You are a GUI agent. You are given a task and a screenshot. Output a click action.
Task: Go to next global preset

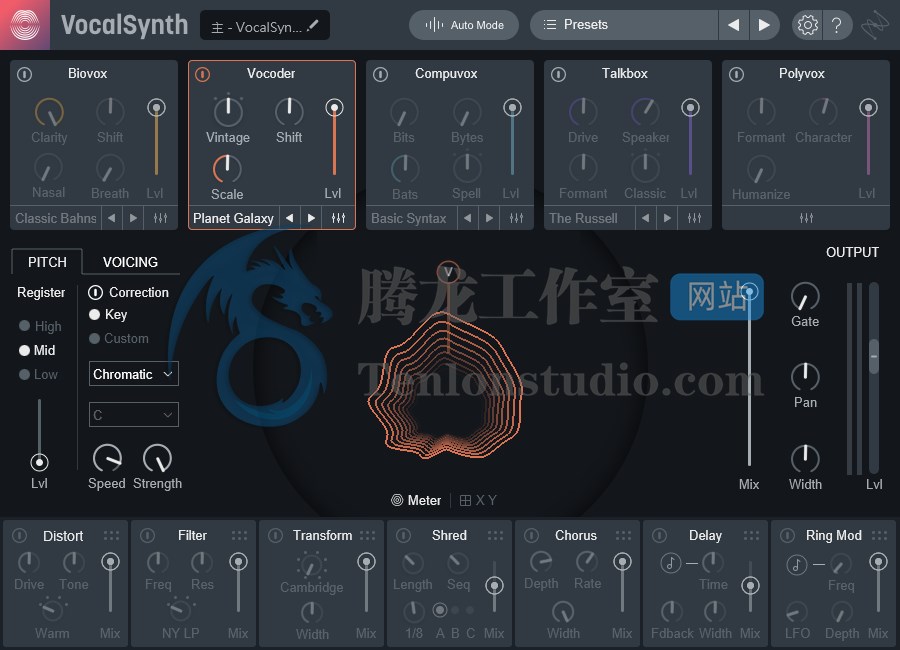[764, 25]
